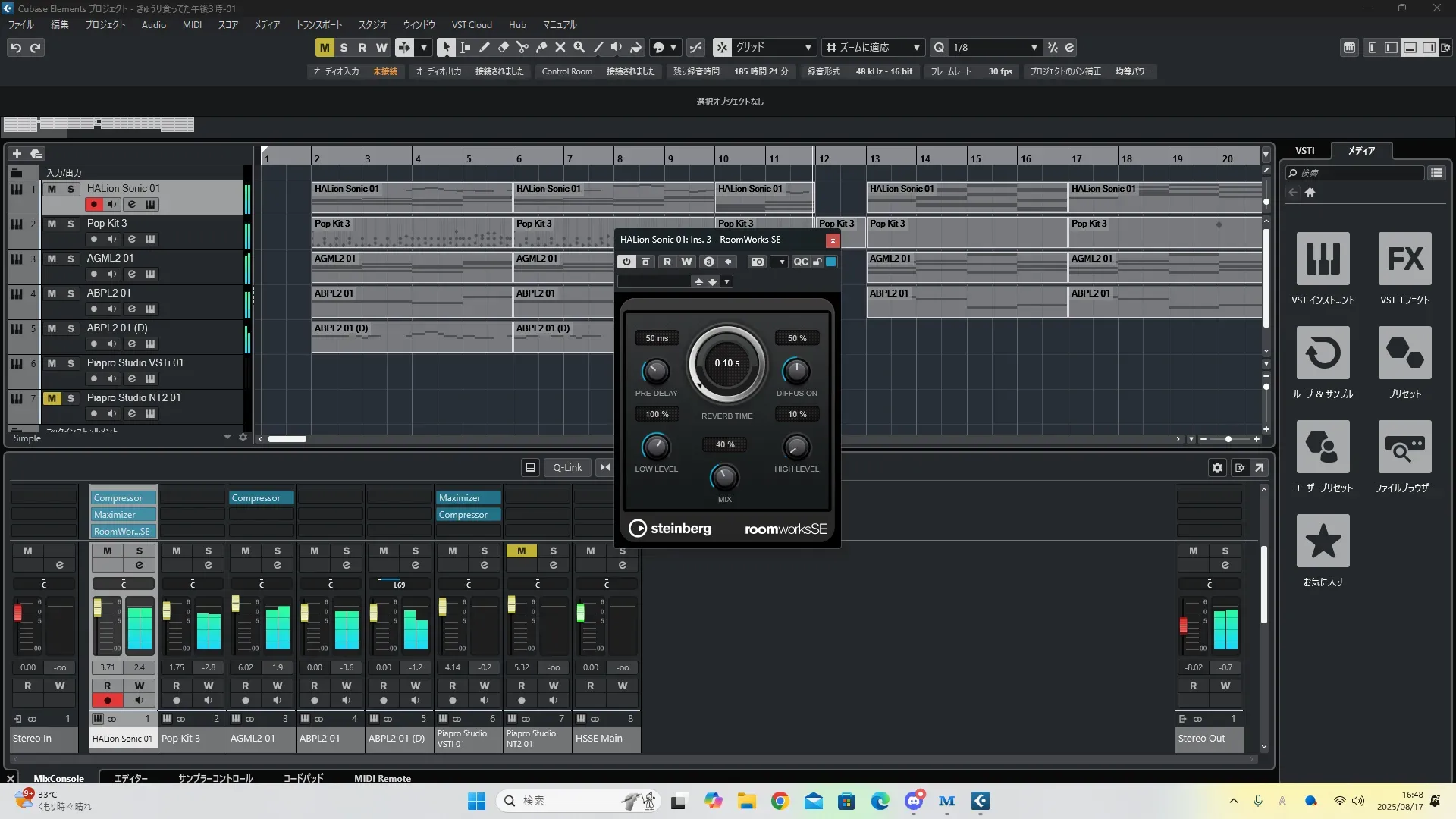Solo the Pop Kit 3 track

pos(71,224)
